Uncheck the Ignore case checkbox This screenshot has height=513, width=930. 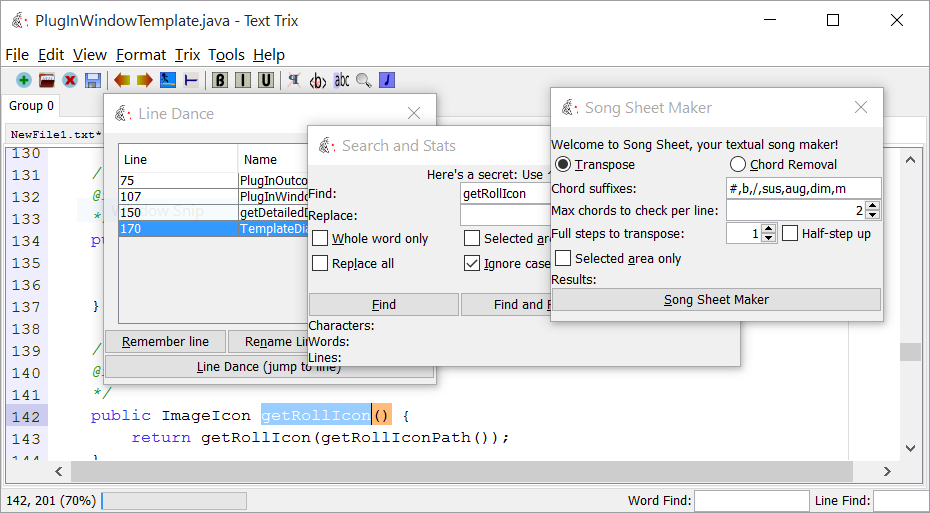tap(472, 263)
